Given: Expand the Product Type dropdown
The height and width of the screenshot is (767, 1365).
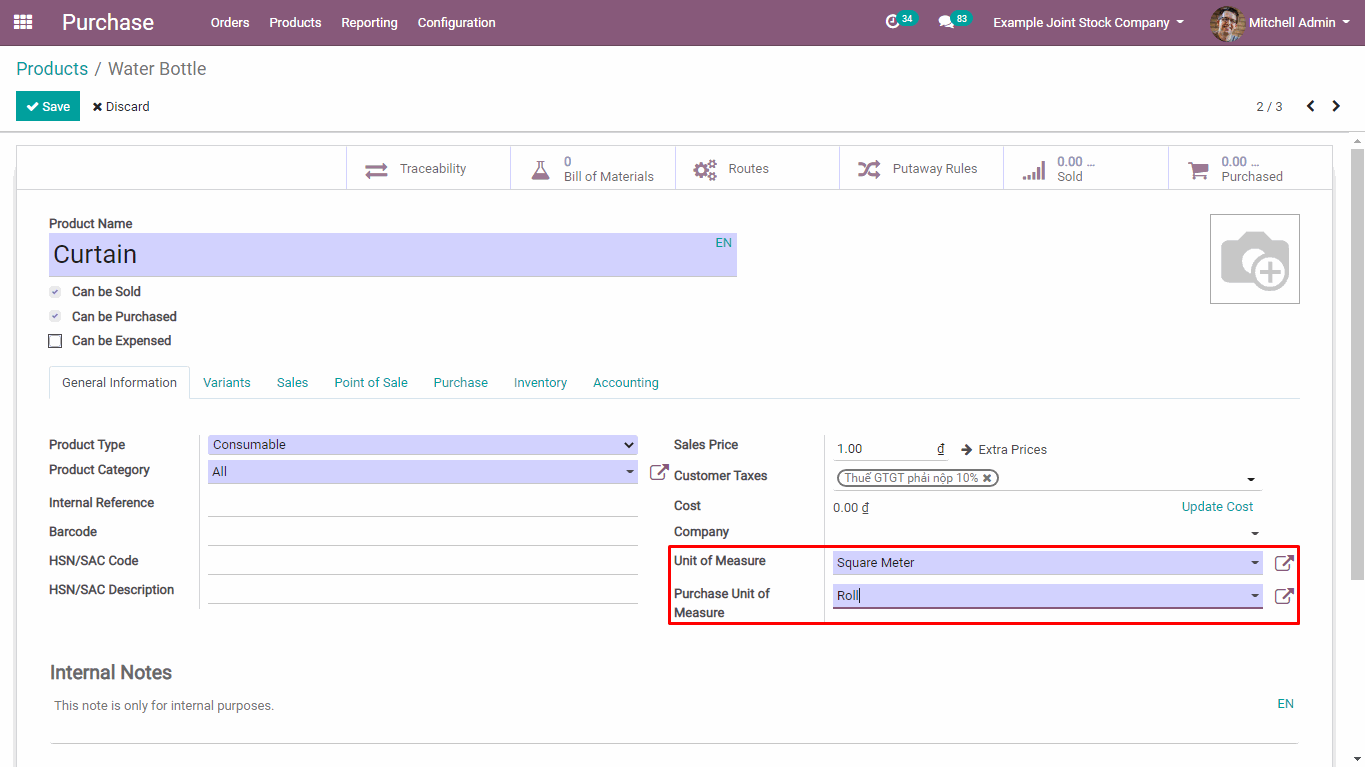Looking at the screenshot, I should point(422,445).
